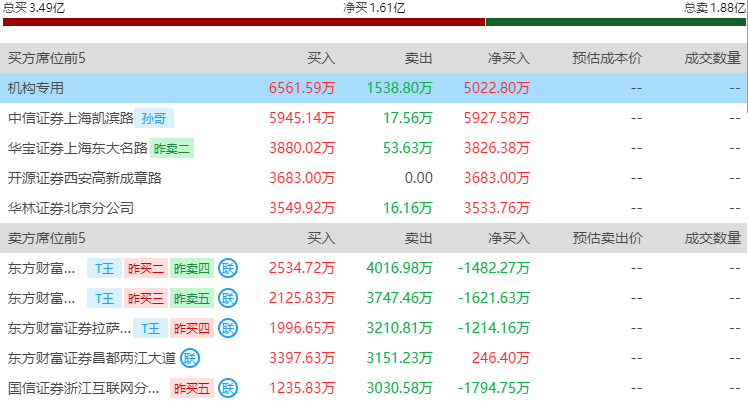This screenshot has width=748, height=401.
Task: Open 中信证券上海凯滨路 seat
Action: [x=71, y=118]
